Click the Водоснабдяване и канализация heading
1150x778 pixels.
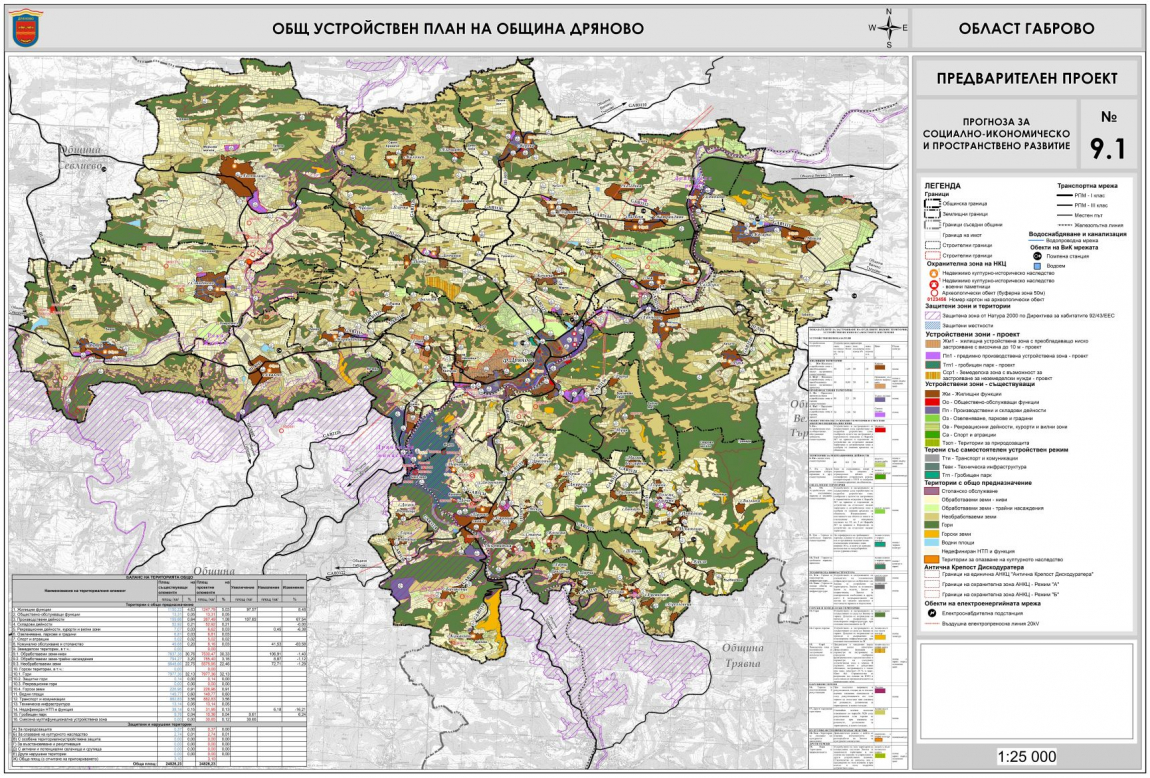click(x=1077, y=235)
